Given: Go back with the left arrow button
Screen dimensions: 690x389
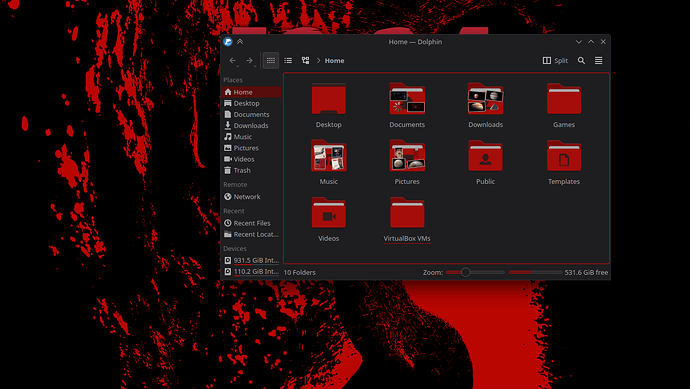Looking at the screenshot, I should (x=233, y=61).
